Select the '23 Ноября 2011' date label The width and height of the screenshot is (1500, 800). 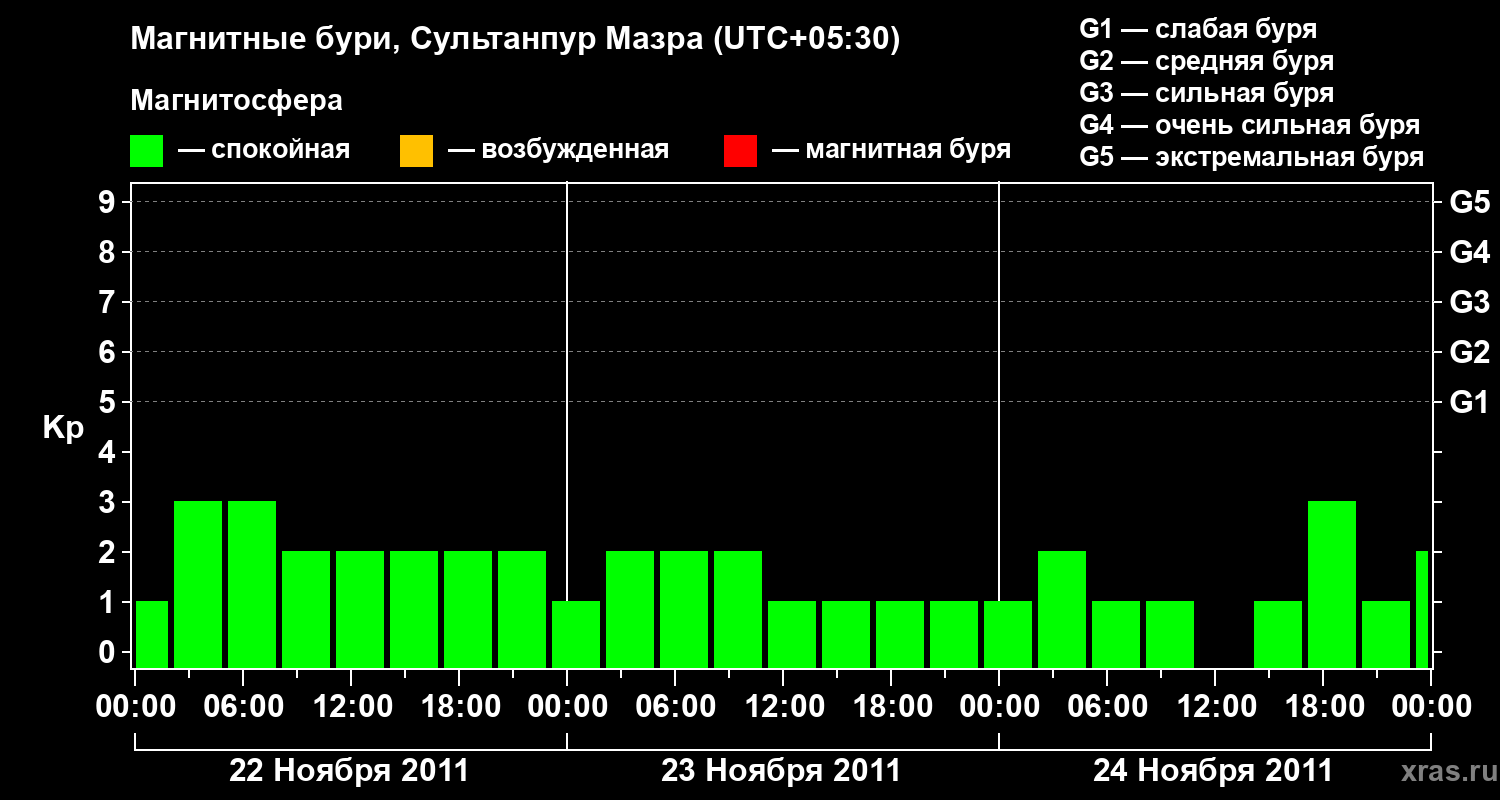[781, 771]
